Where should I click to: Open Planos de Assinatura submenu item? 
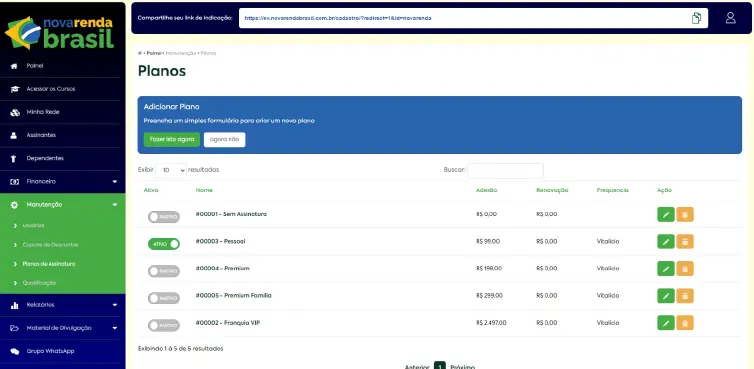click(49, 264)
